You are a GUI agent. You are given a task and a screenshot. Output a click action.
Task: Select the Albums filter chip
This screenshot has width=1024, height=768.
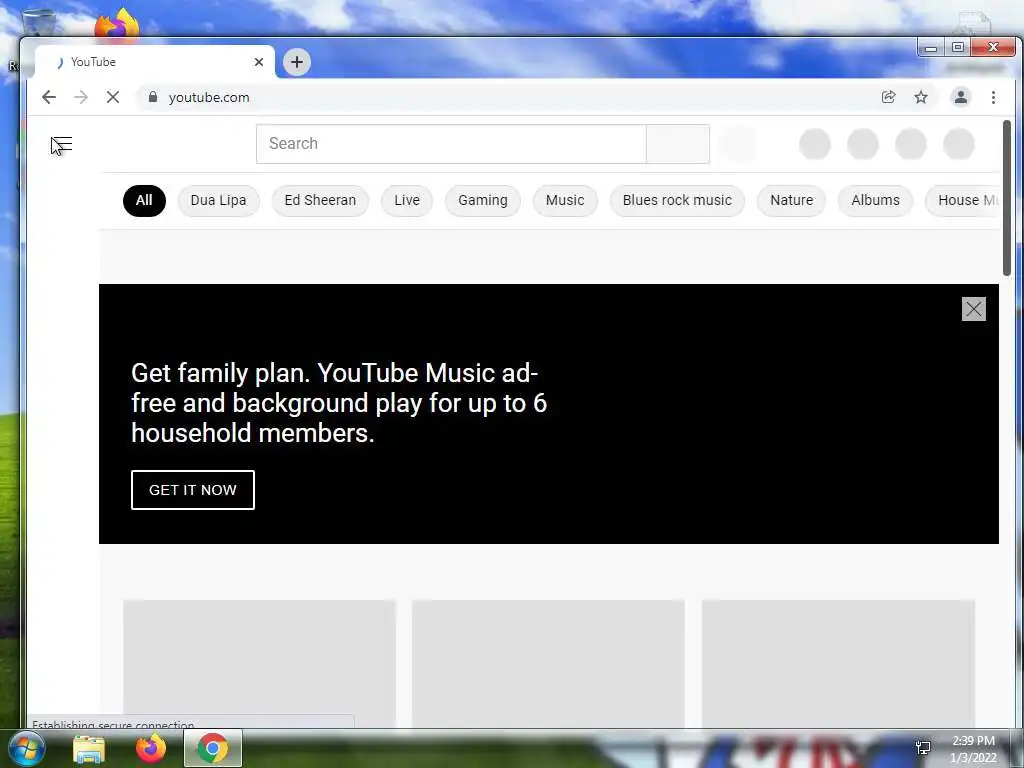875,200
